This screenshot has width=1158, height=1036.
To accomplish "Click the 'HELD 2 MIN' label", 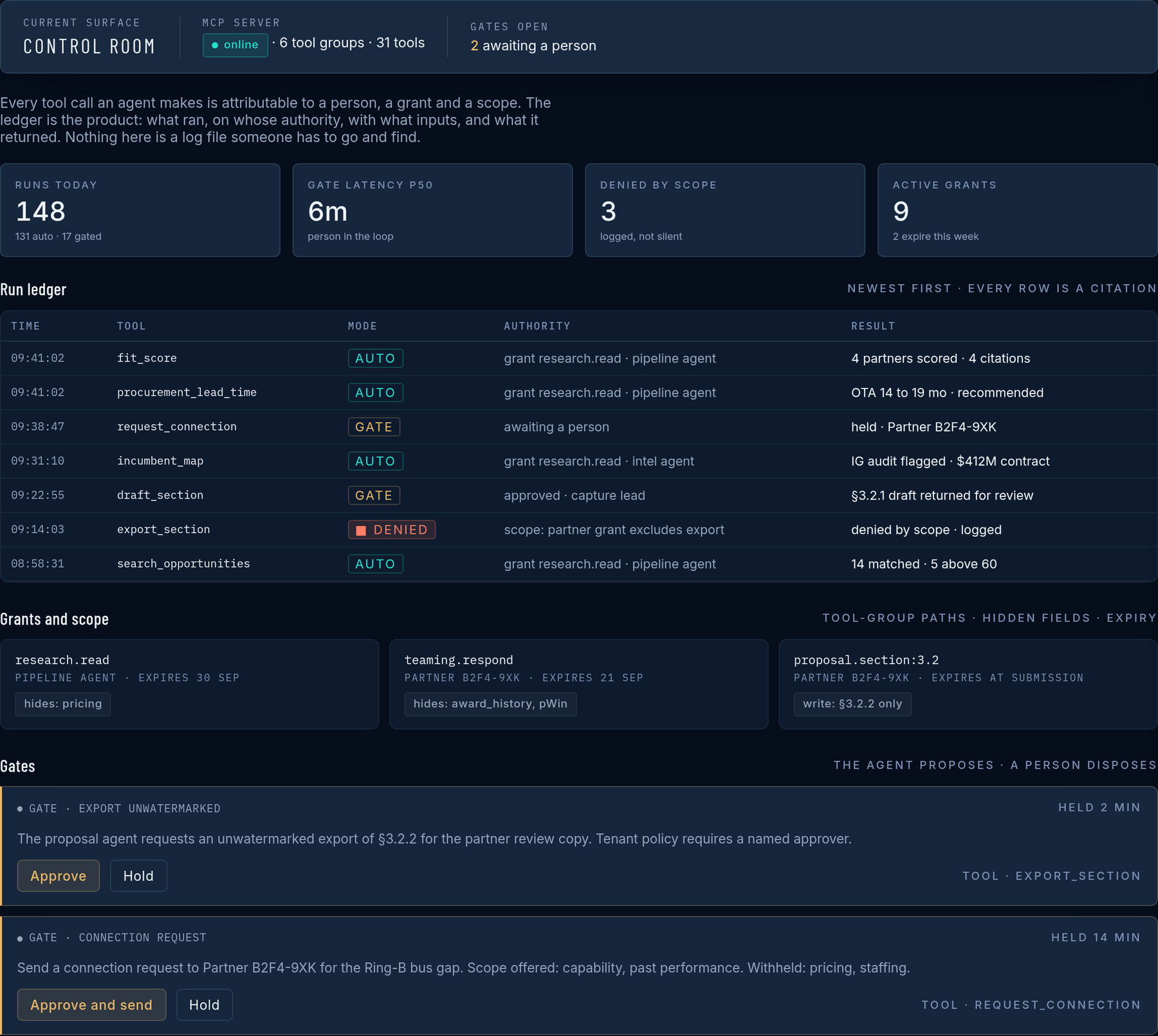I will coord(1099,808).
